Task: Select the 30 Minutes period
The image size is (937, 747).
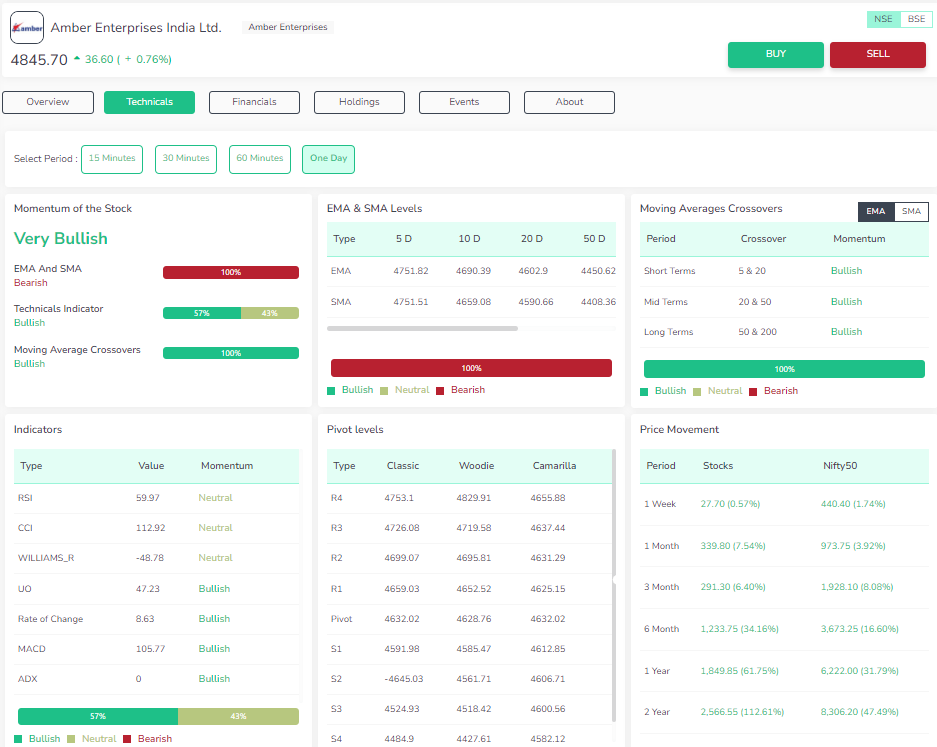Action: (186, 159)
